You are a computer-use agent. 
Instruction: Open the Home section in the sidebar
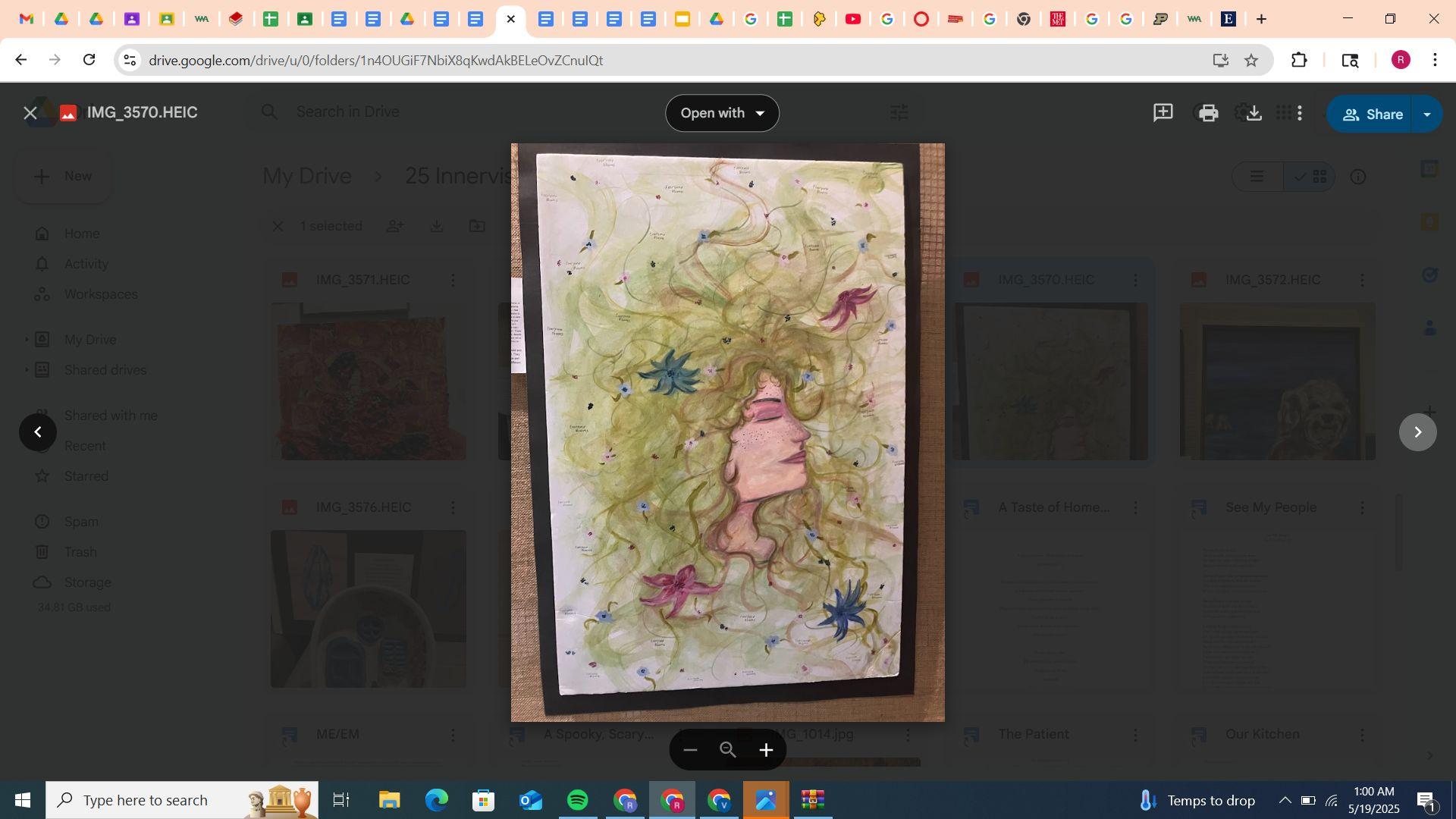[82, 234]
